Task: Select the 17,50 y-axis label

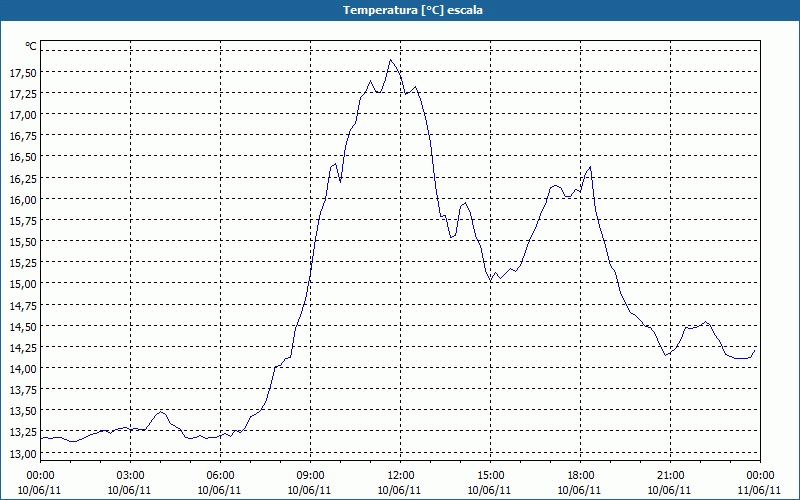Action: [23, 72]
